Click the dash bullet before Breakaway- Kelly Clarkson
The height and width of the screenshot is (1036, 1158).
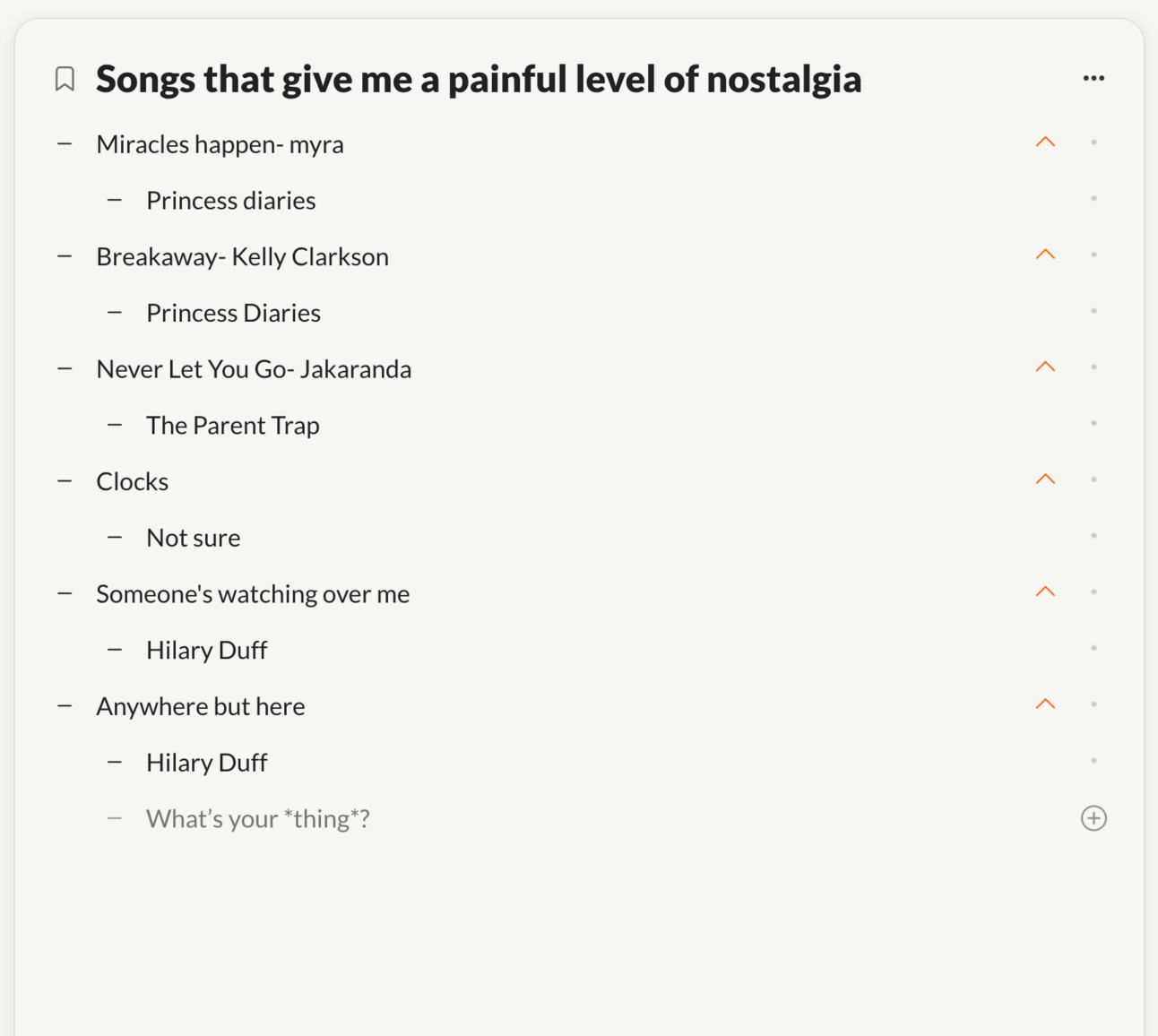65,256
